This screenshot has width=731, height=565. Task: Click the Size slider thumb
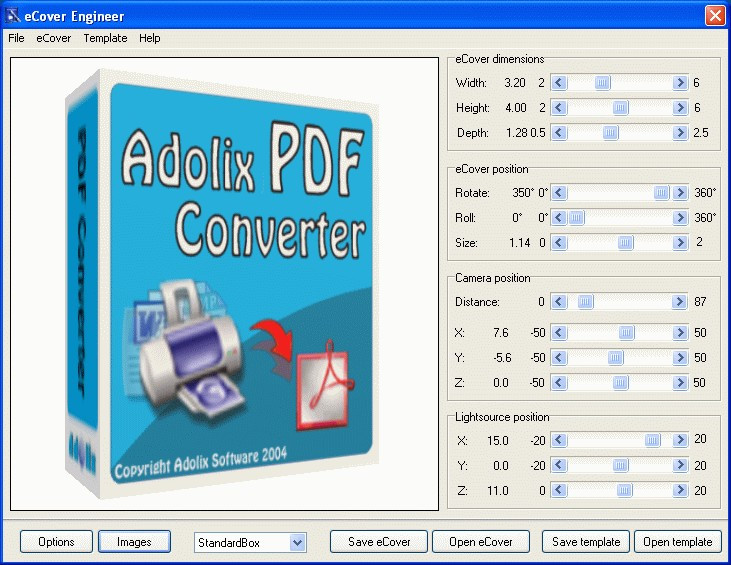626,243
